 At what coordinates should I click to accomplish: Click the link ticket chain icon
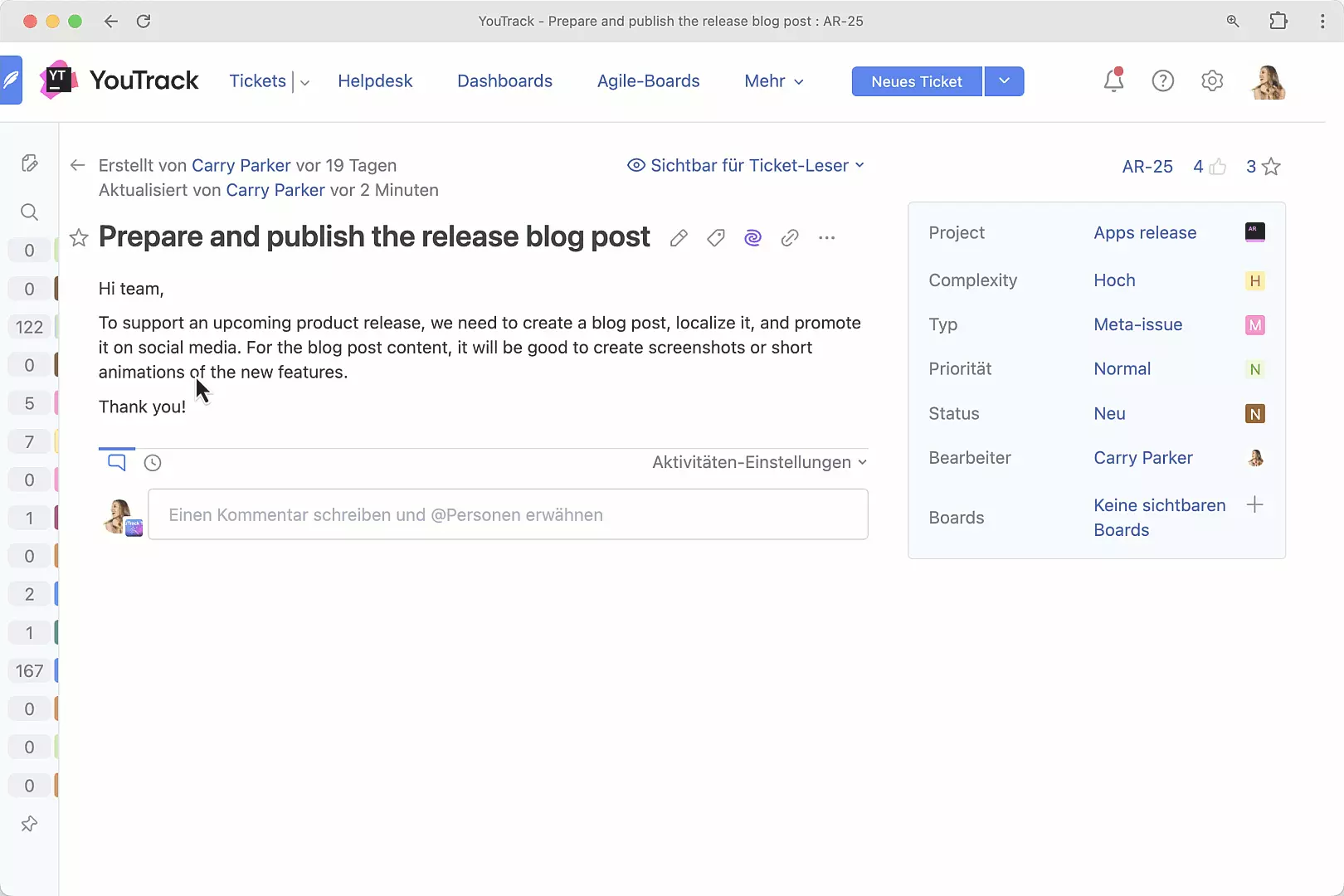tap(790, 238)
